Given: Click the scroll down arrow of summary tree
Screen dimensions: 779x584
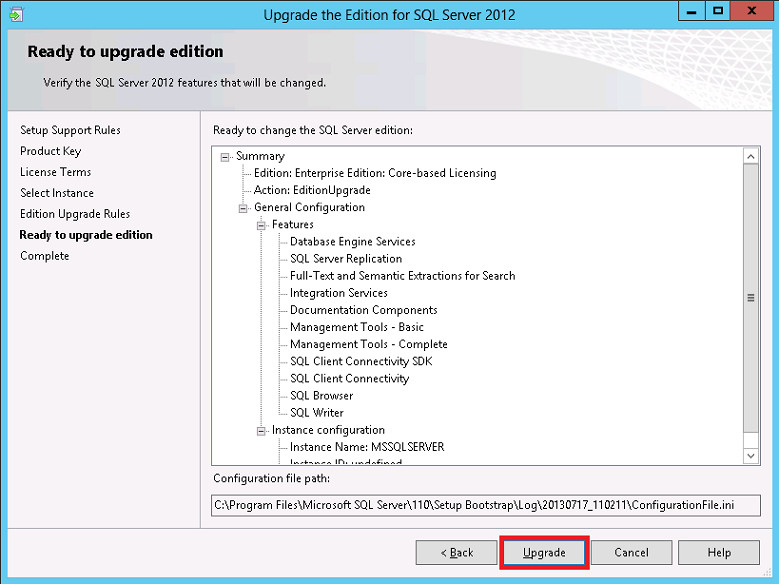Looking at the screenshot, I should tap(751, 455).
